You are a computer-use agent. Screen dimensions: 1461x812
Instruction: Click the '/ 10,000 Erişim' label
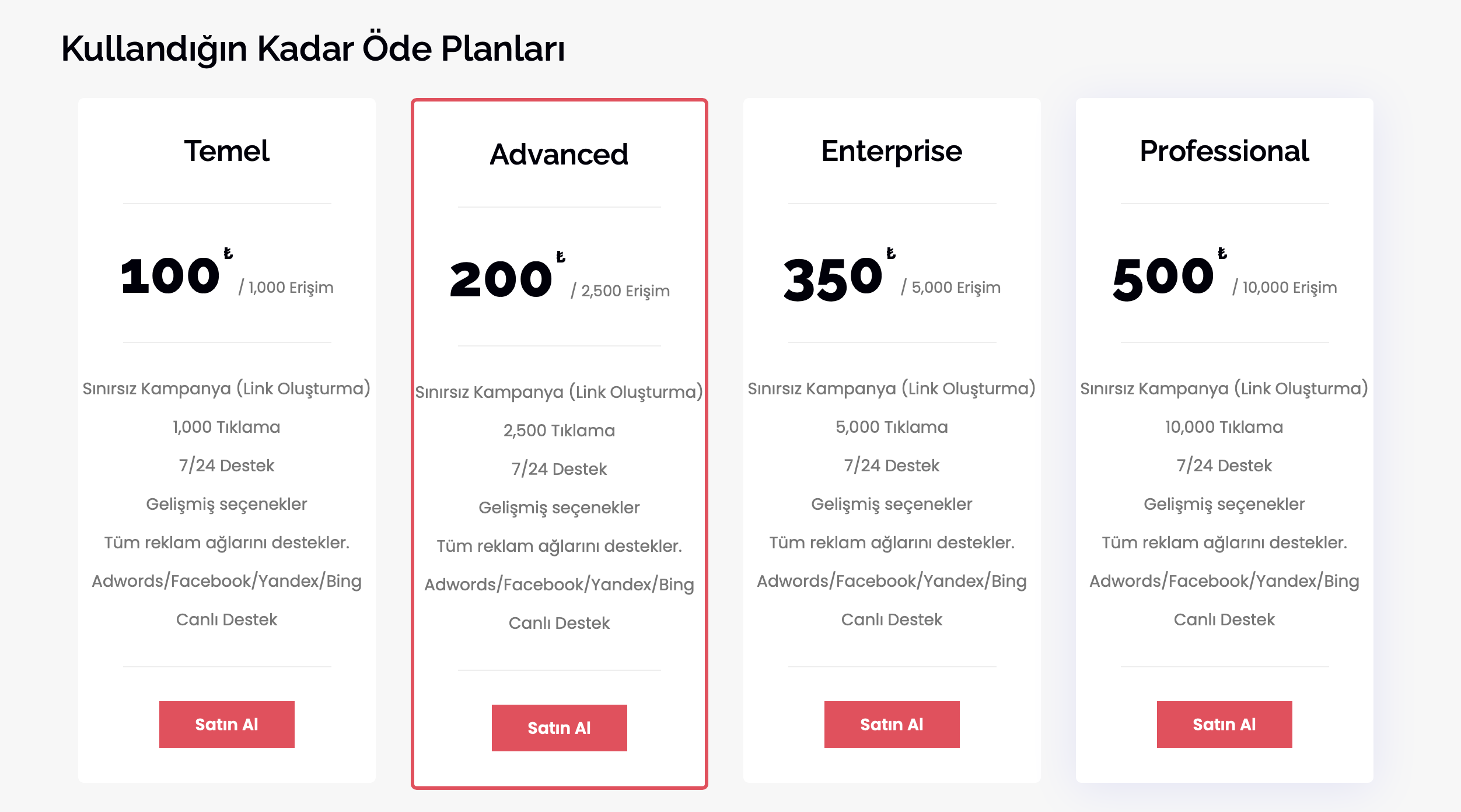[1285, 287]
